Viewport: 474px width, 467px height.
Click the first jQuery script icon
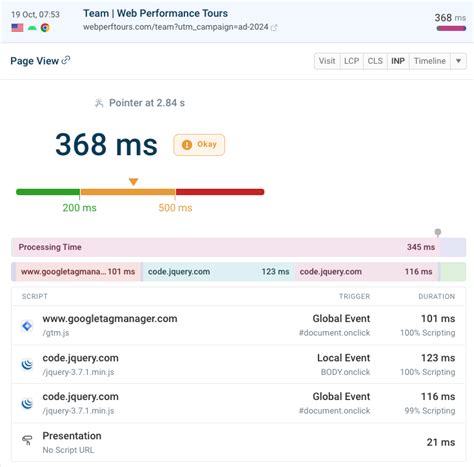27,364
